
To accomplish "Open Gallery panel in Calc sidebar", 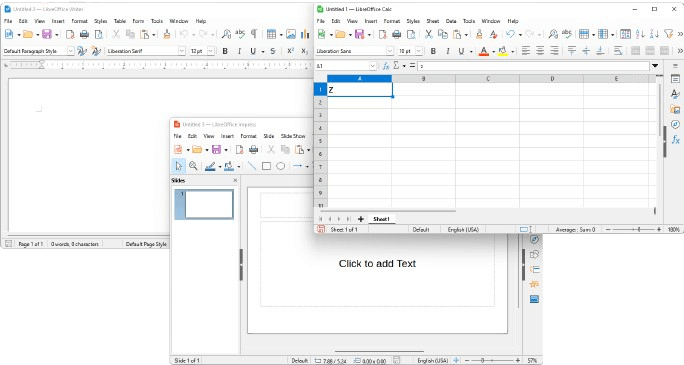I will tap(675, 109).
